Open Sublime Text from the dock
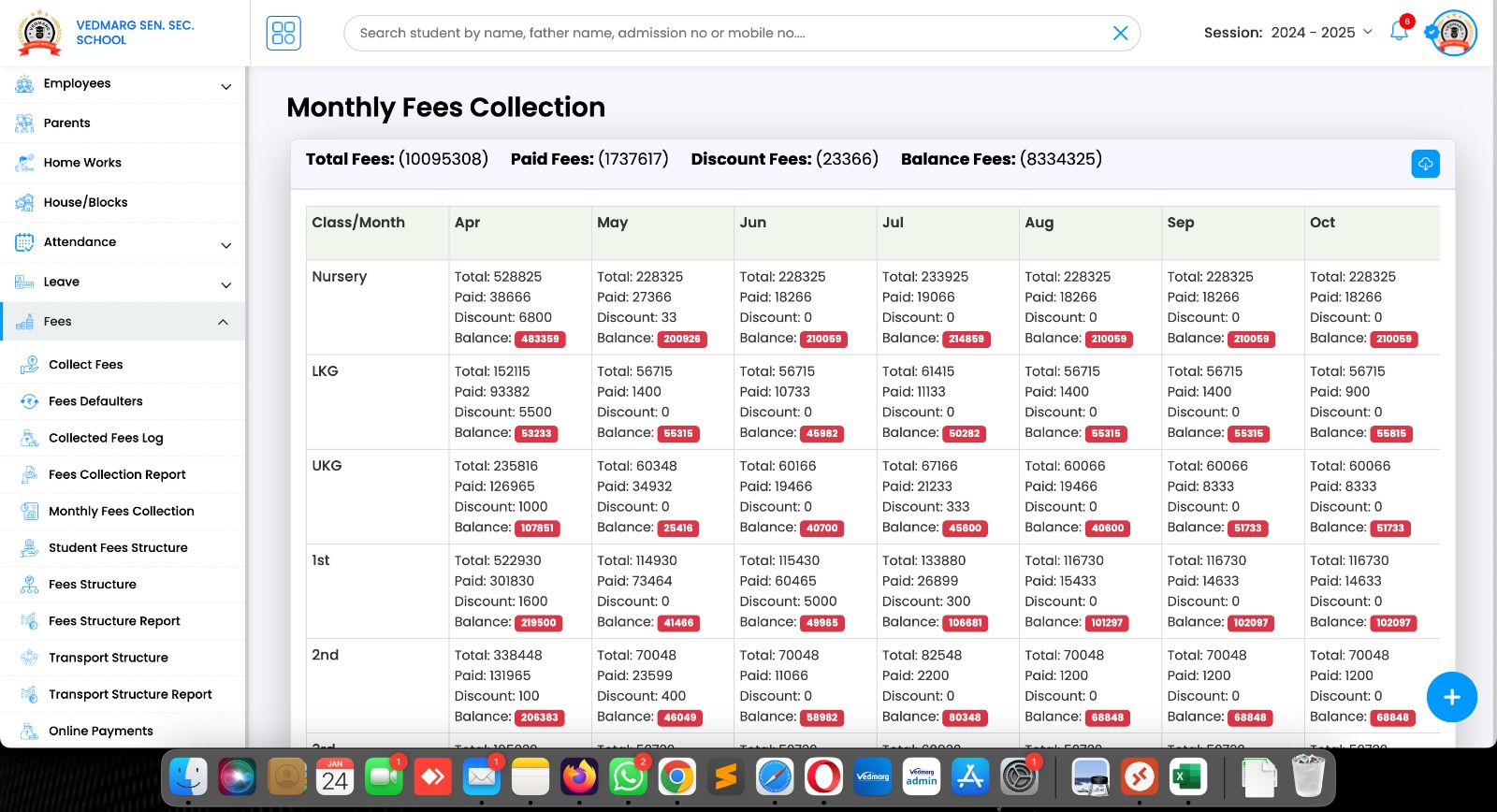This screenshot has width=1497, height=812. pos(726,776)
